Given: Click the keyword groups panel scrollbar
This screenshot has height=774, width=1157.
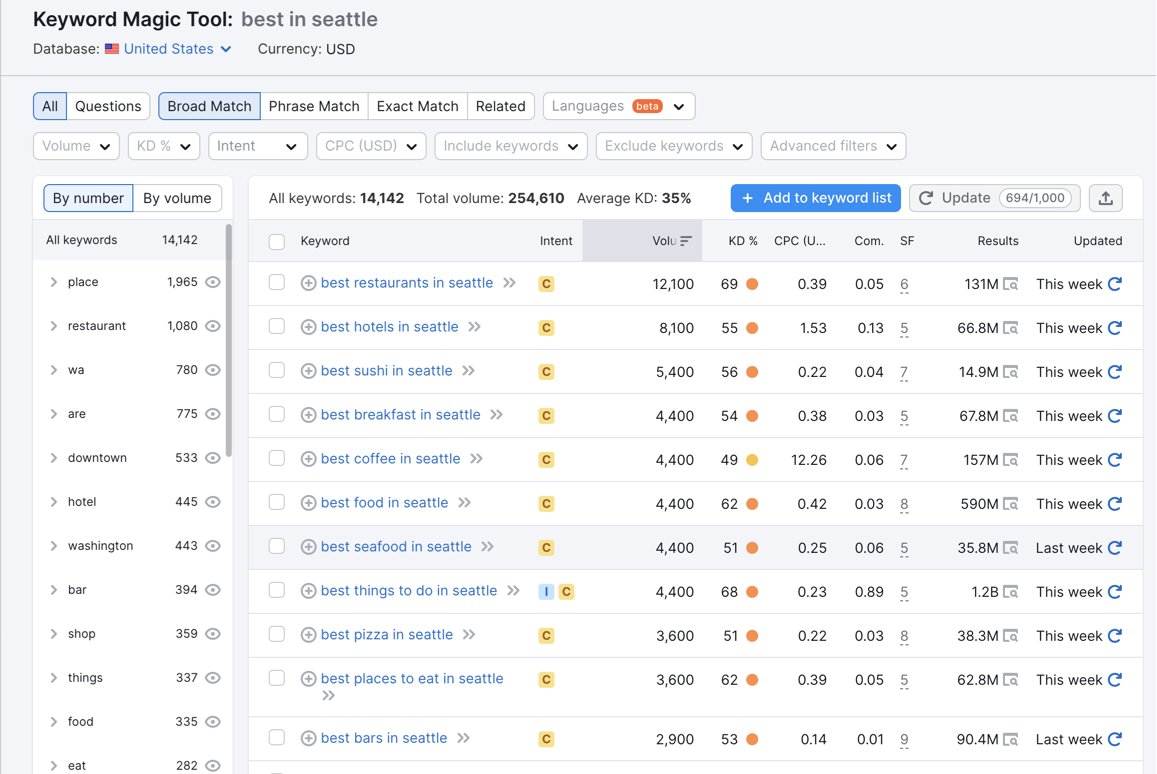Looking at the screenshot, I should click(229, 340).
